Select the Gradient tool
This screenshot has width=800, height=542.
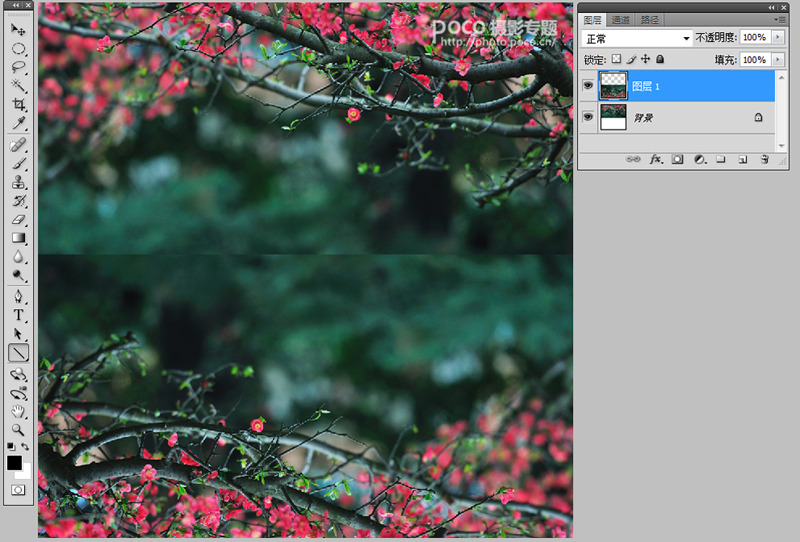click(18, 238)
